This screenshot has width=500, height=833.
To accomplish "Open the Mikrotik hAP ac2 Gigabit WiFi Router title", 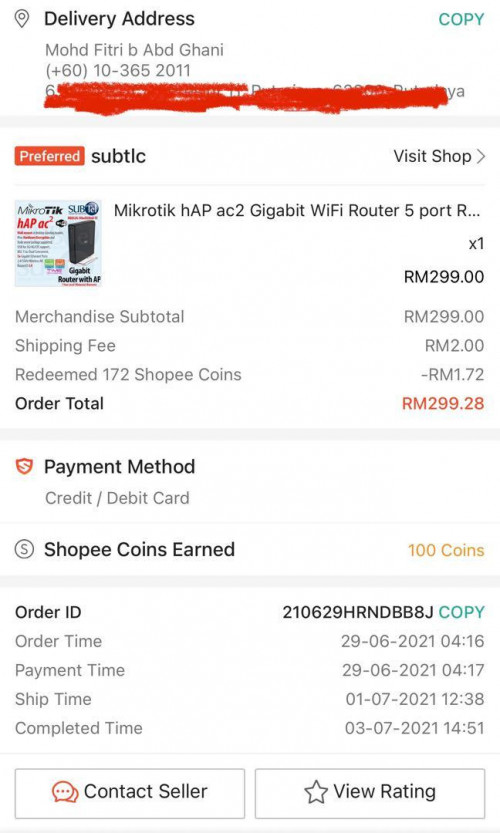I will [x=296, y=210].
